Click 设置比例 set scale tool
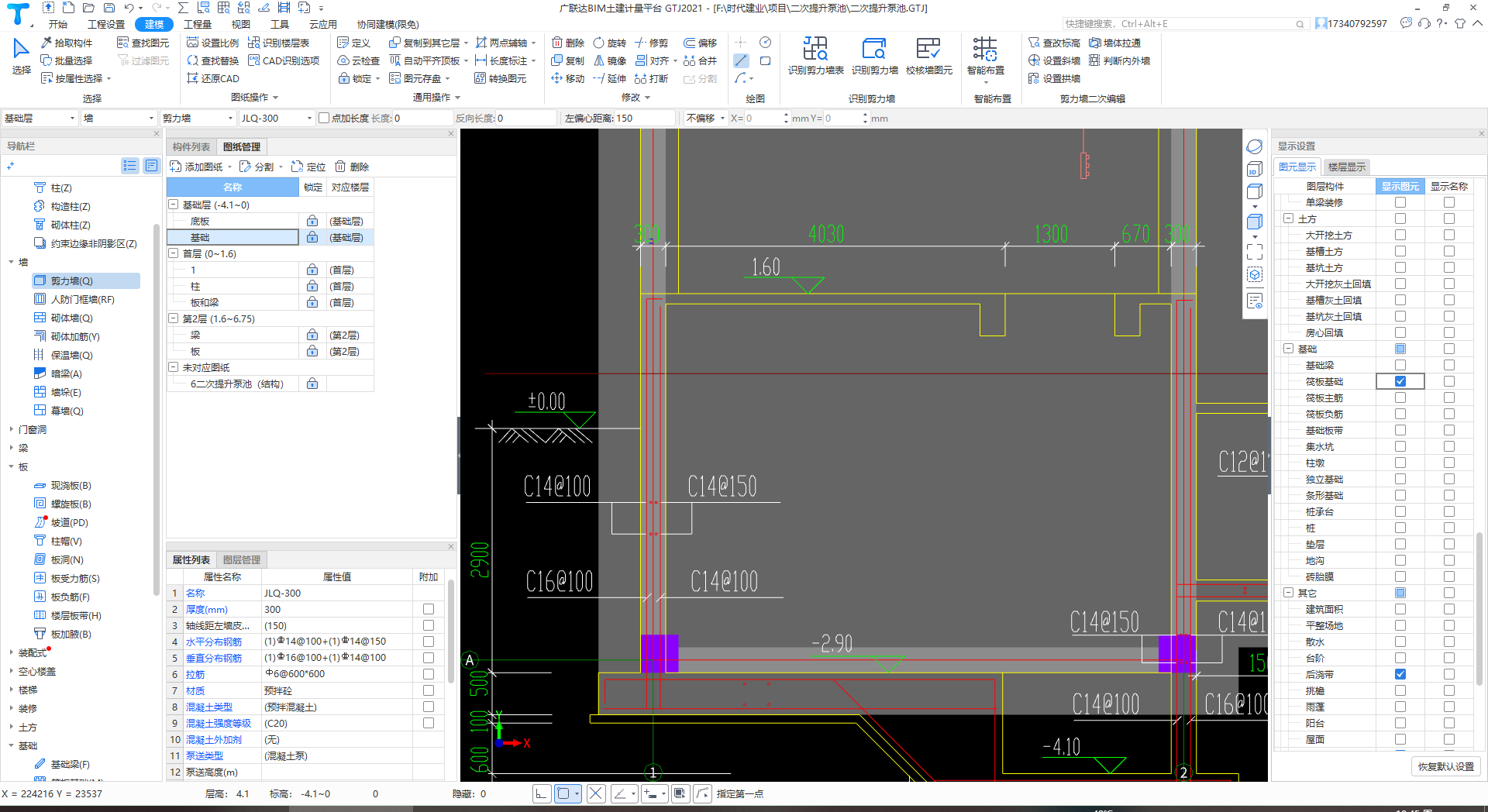 tap(213, 43)
